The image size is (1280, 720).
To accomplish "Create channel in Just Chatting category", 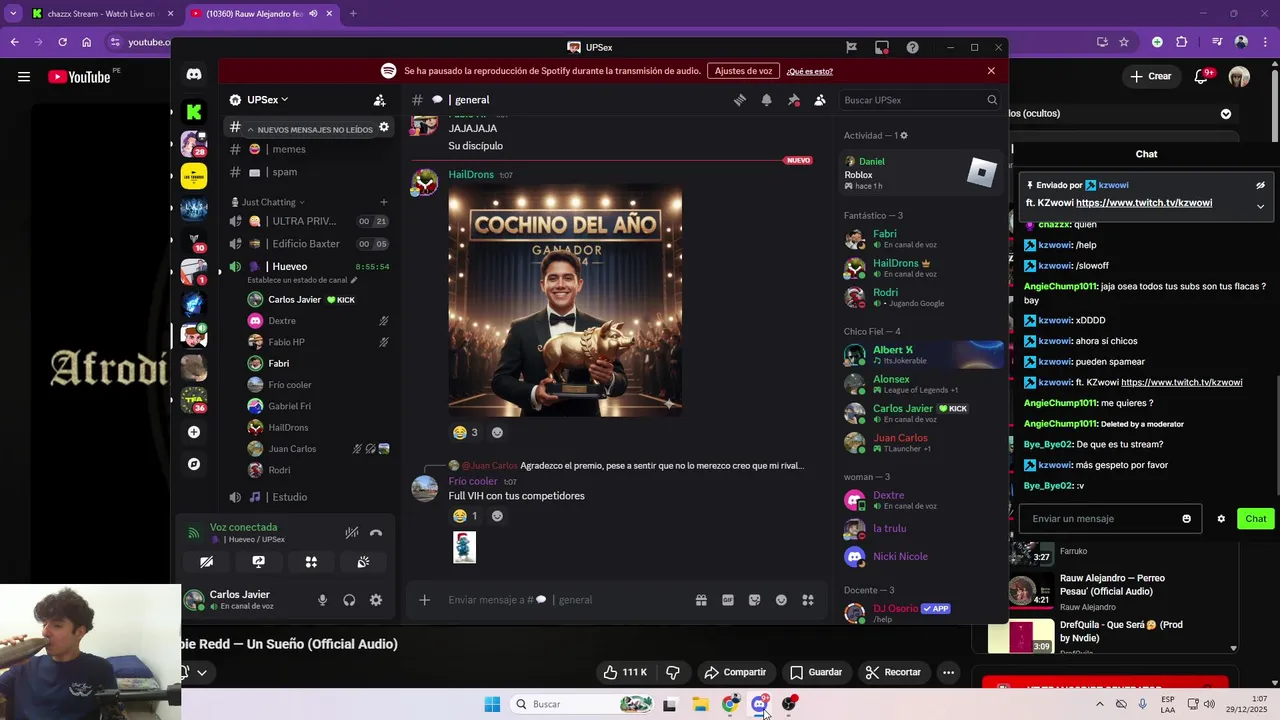I will [383, 202].
